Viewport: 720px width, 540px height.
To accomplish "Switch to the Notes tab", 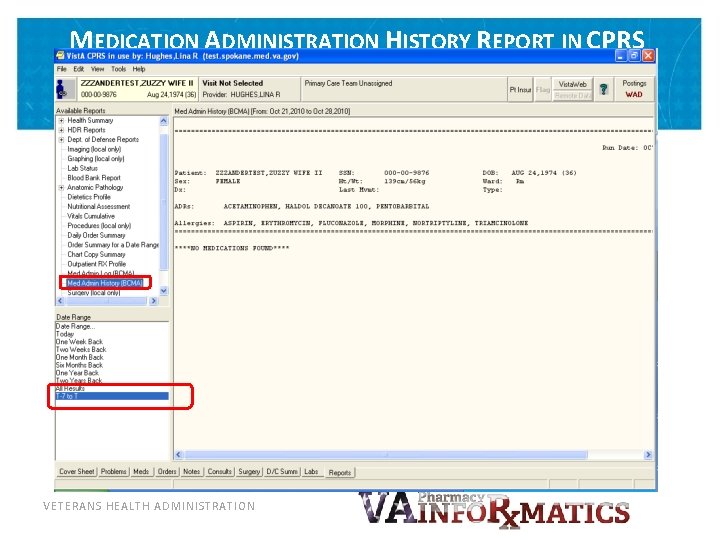I will tap(191, 472).
